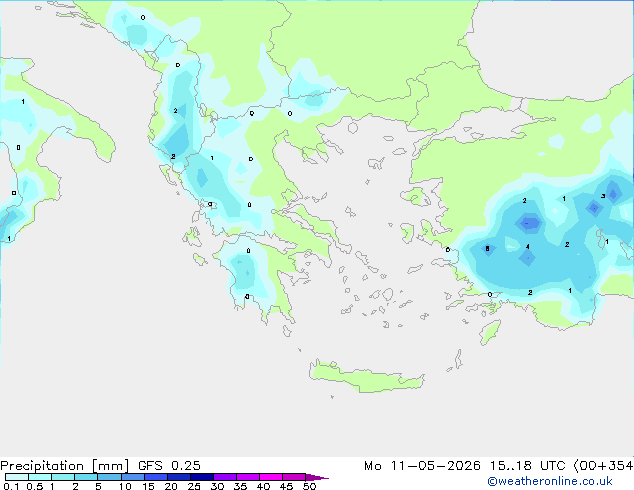Click the '(00+354' forecast offset text
The height and width of the screenshot is (490, 634).
pos(603,466)
